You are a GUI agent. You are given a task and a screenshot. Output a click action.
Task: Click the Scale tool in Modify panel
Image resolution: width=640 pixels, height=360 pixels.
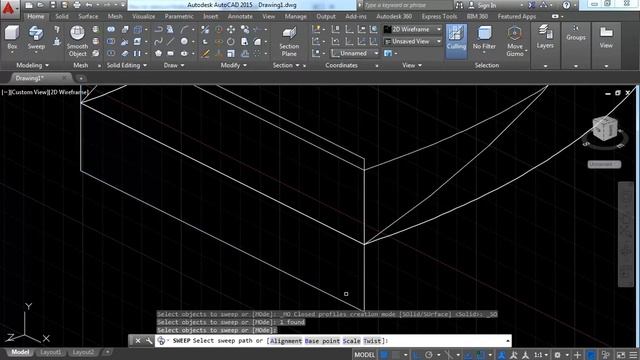231,53
